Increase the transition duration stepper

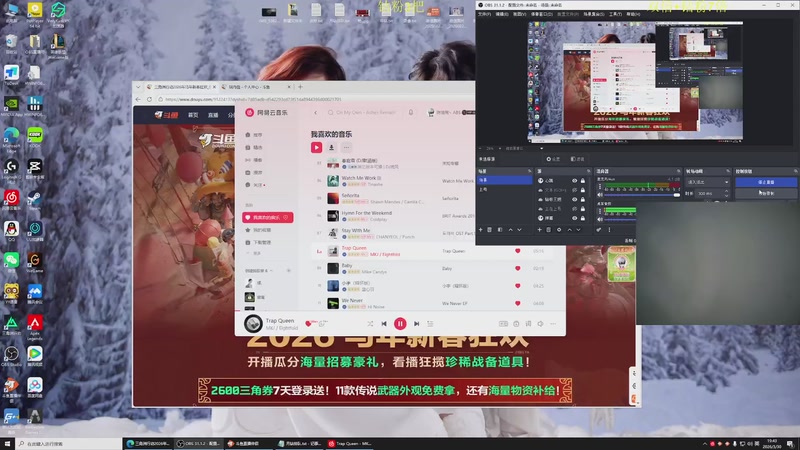[x=727, y=192]
